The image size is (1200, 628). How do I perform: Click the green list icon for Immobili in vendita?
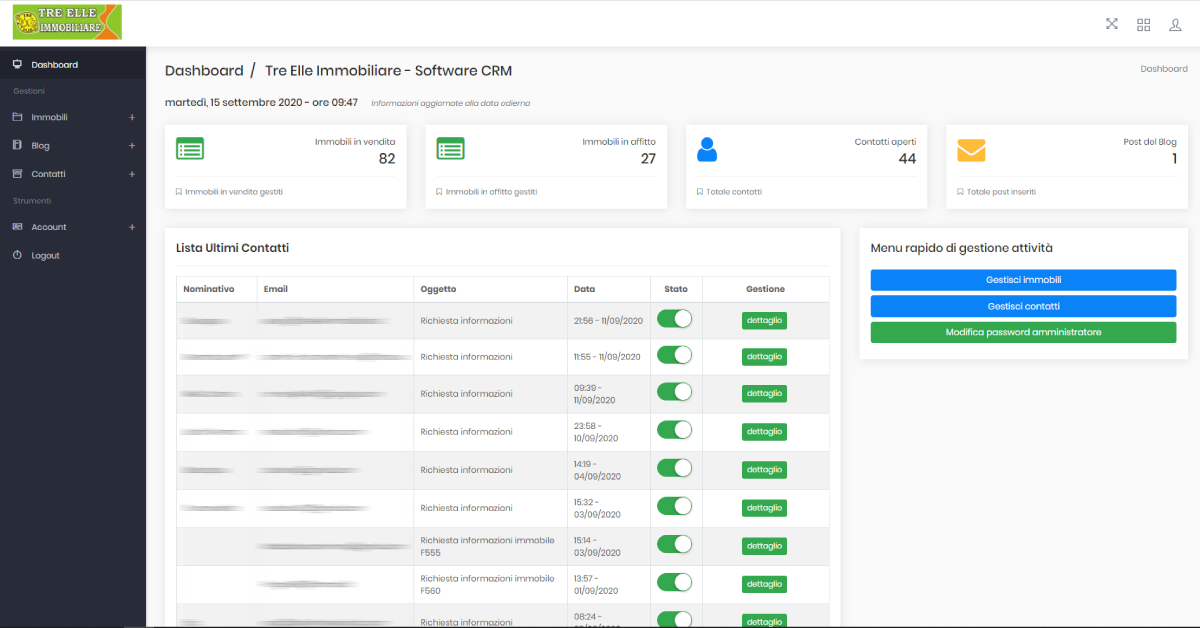coord(190,149)
